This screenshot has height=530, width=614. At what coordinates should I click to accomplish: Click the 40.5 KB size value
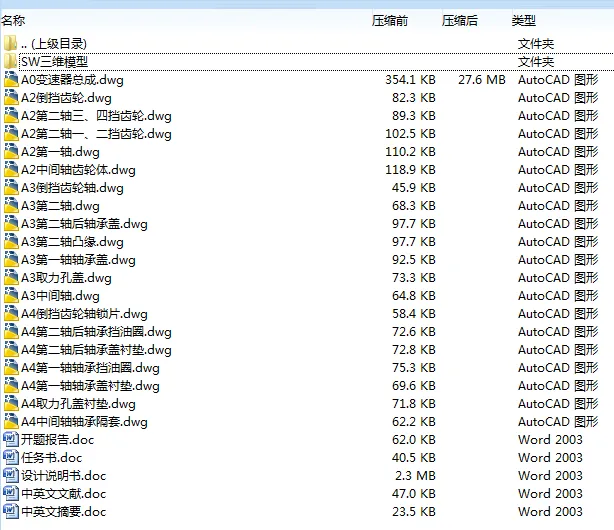pos(414,458)
